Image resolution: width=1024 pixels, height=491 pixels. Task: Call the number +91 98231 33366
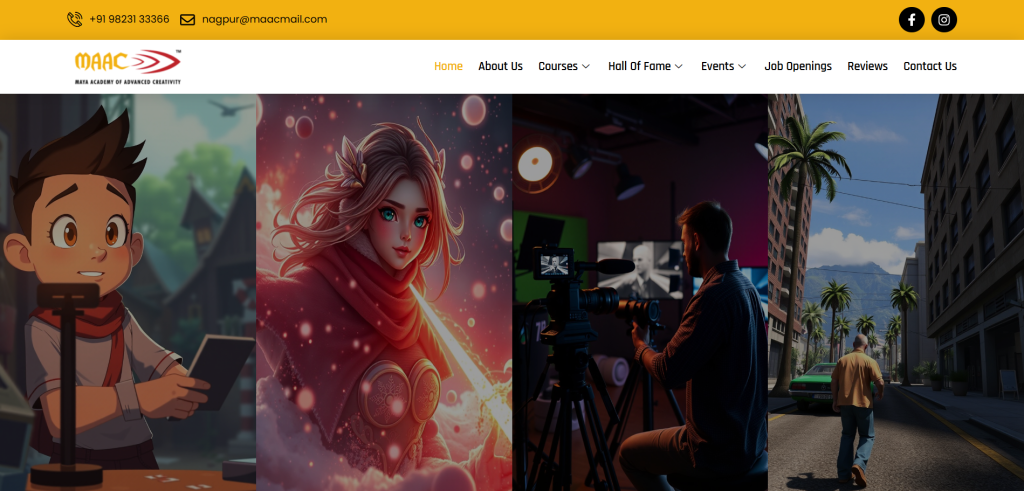129,19
